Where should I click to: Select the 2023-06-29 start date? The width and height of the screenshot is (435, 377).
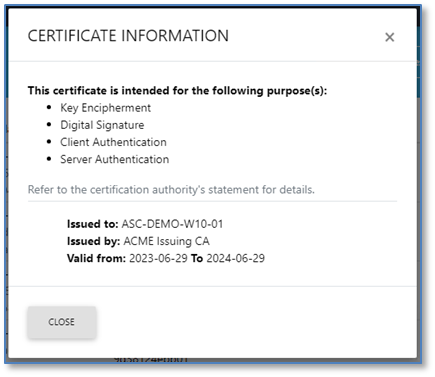point(158,258)
